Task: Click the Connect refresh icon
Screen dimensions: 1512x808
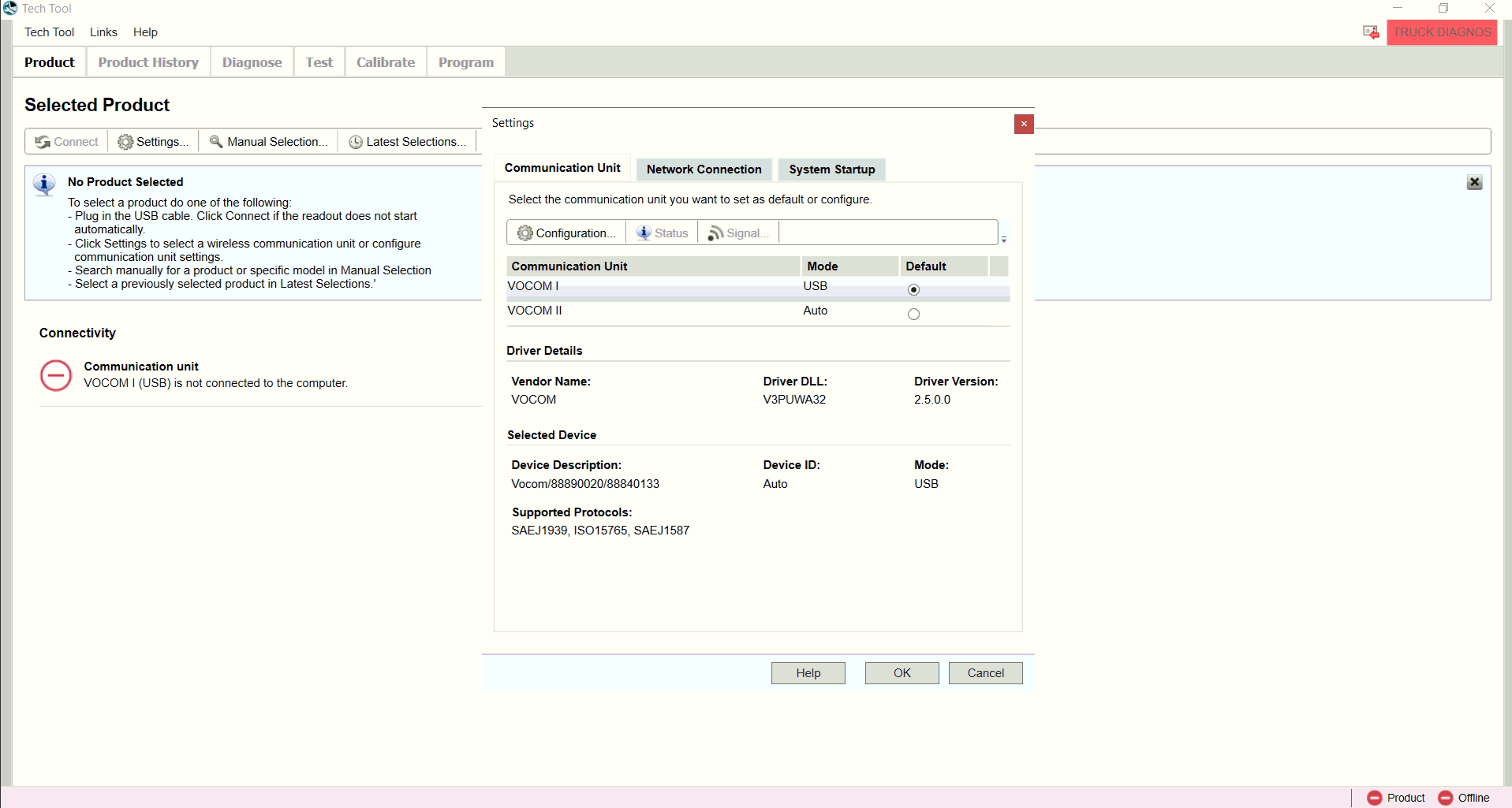Action: (43, 142)
